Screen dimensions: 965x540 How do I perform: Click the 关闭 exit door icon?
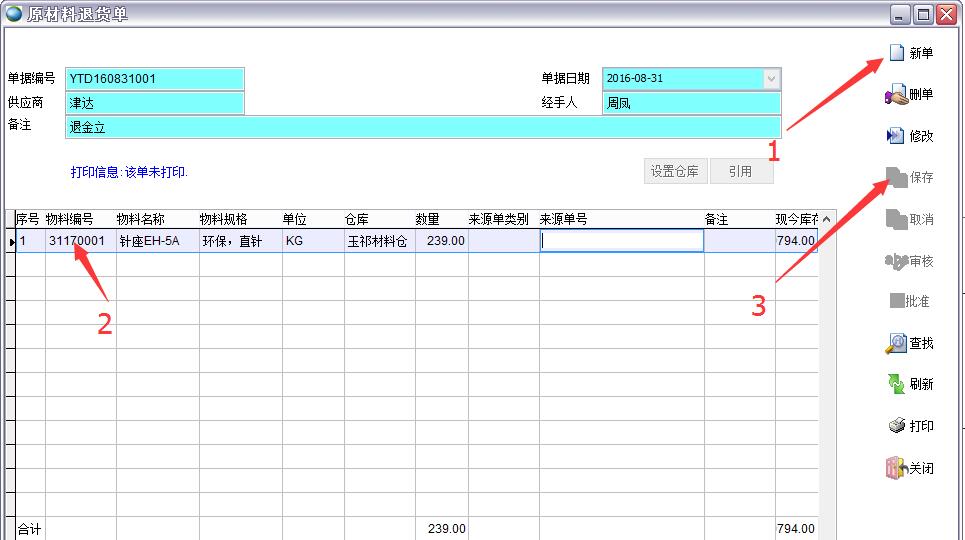tap(896, 468)
